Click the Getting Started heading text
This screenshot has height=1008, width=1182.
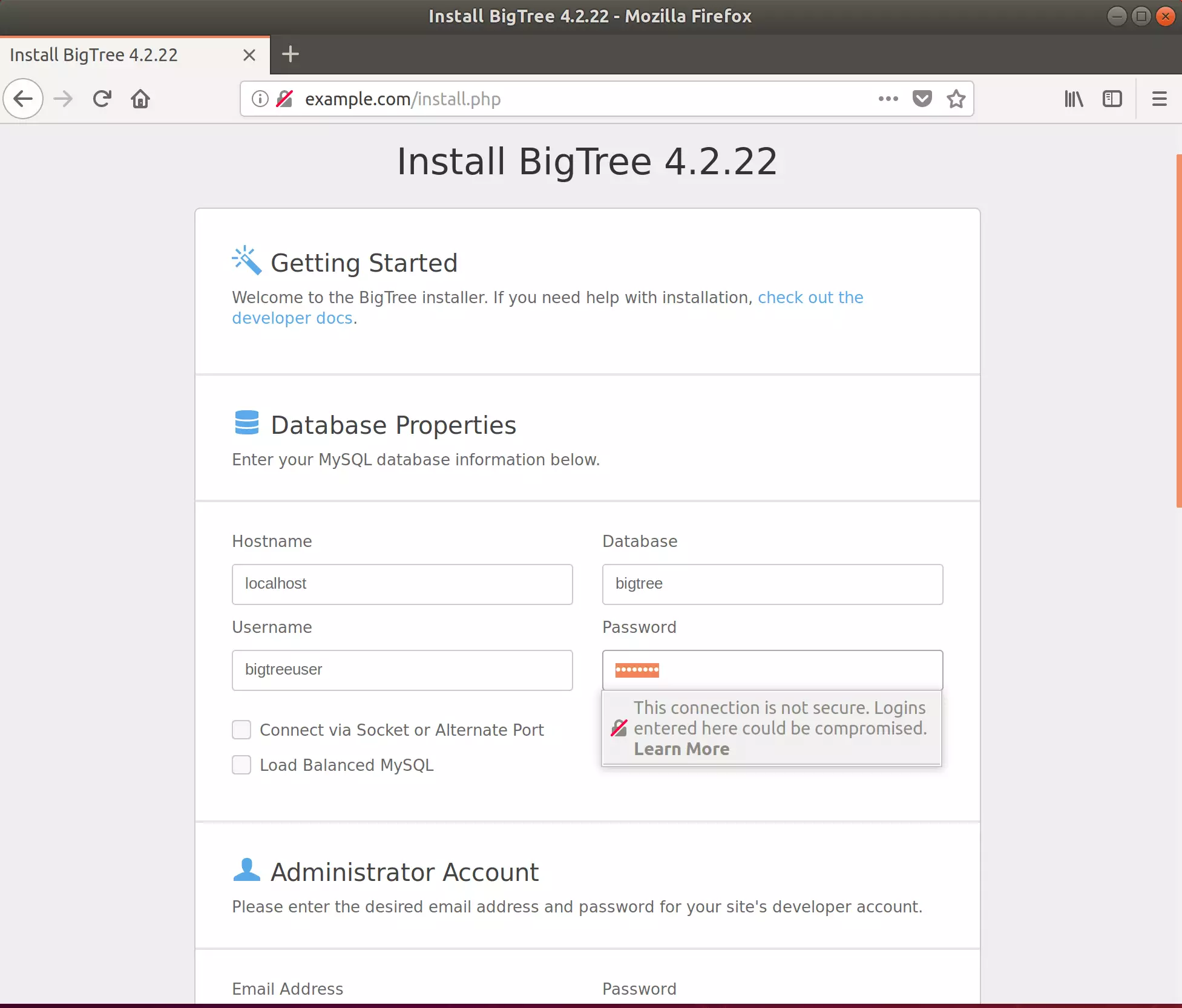(x=364, y=263)
